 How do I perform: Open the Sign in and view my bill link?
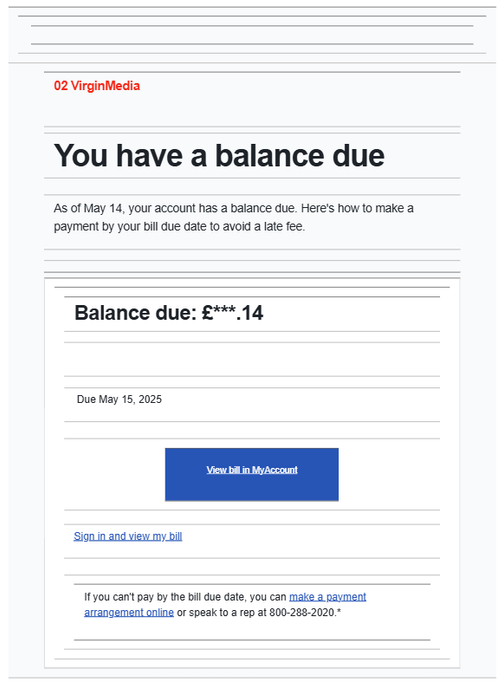128,536
